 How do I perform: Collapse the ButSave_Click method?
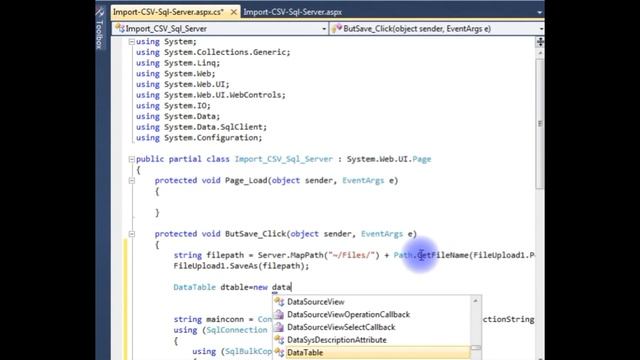(131, 234)
